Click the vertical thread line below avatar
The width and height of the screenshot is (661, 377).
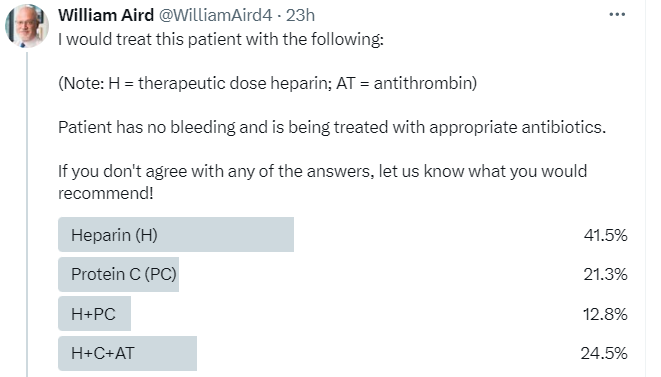coord(27,213)
